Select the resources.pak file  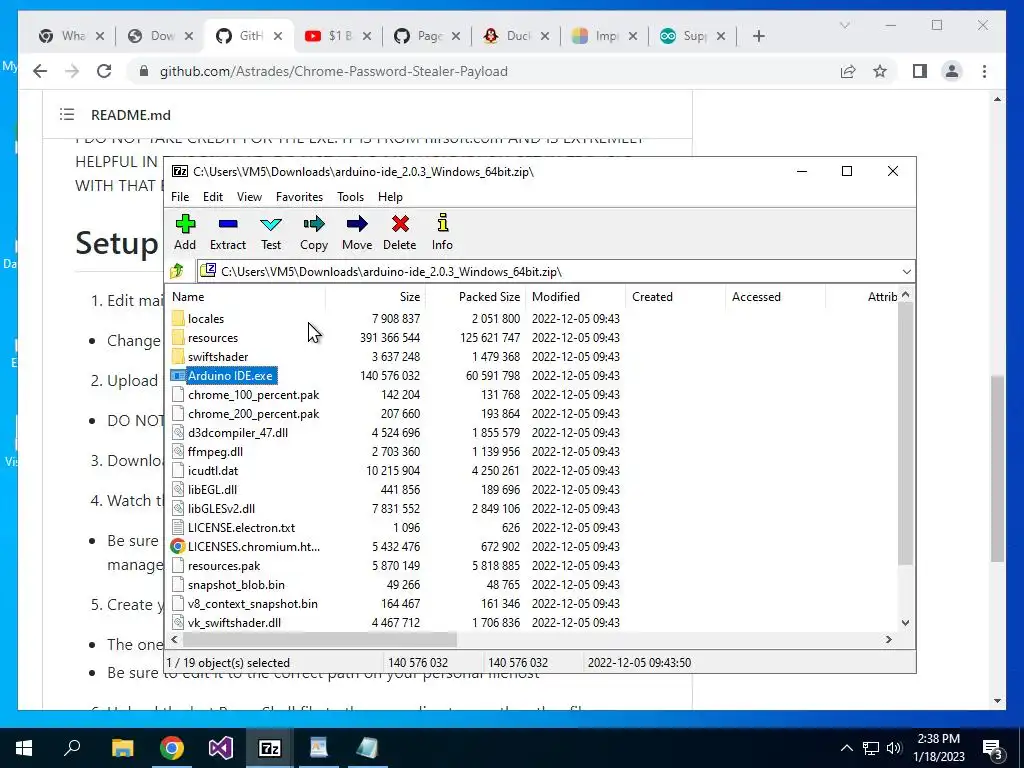tap(224, 566)
